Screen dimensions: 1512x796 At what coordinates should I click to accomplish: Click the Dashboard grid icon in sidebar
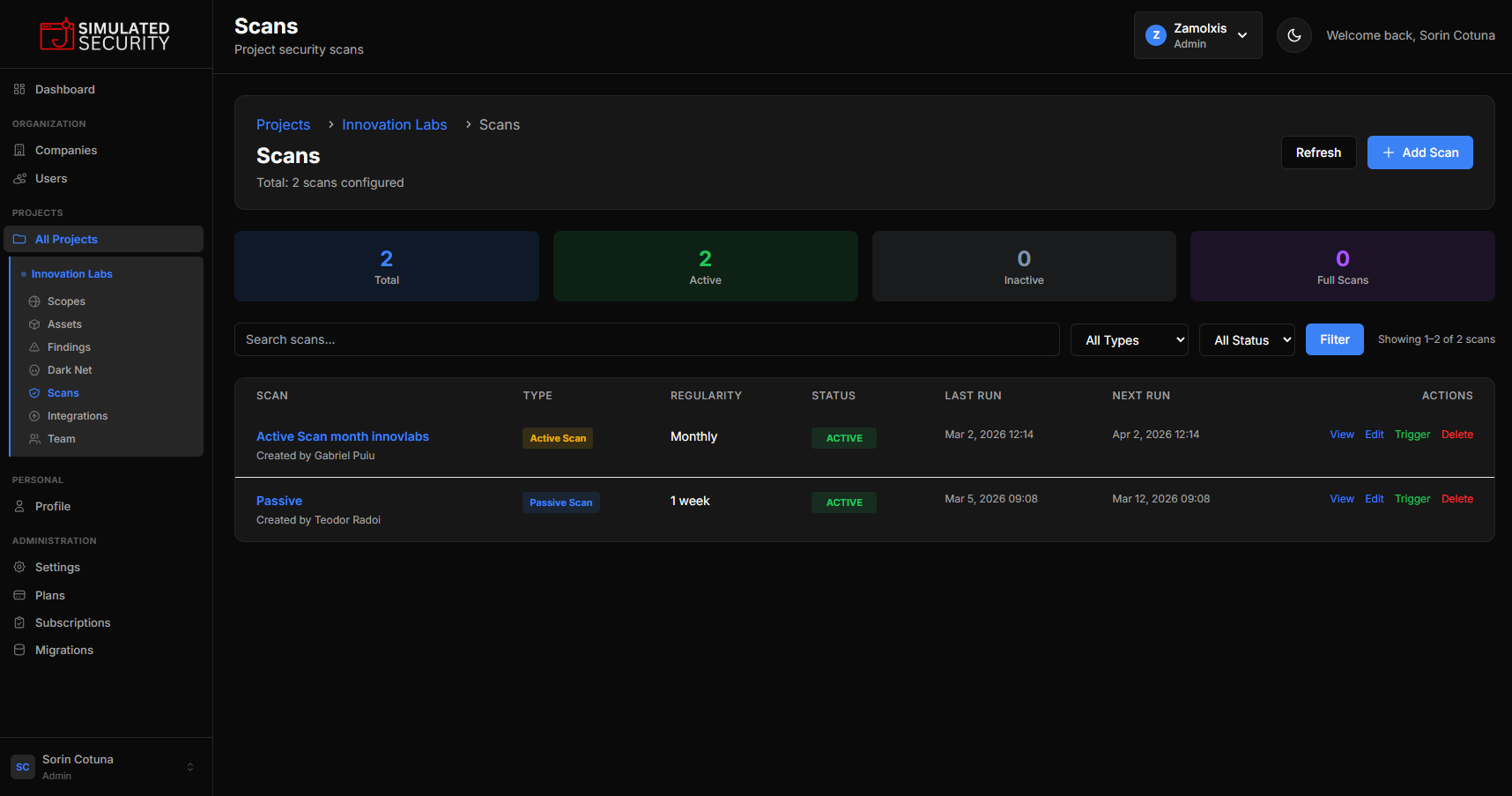coord(19,90)
